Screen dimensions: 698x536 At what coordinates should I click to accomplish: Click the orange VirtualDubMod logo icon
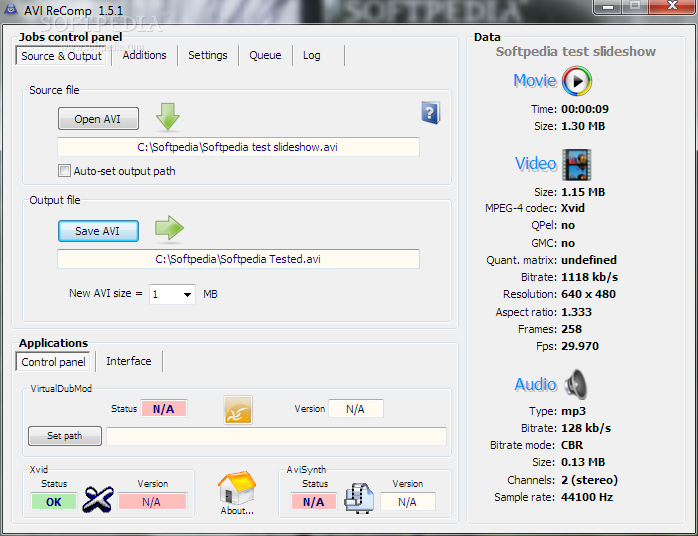(238, 410)
